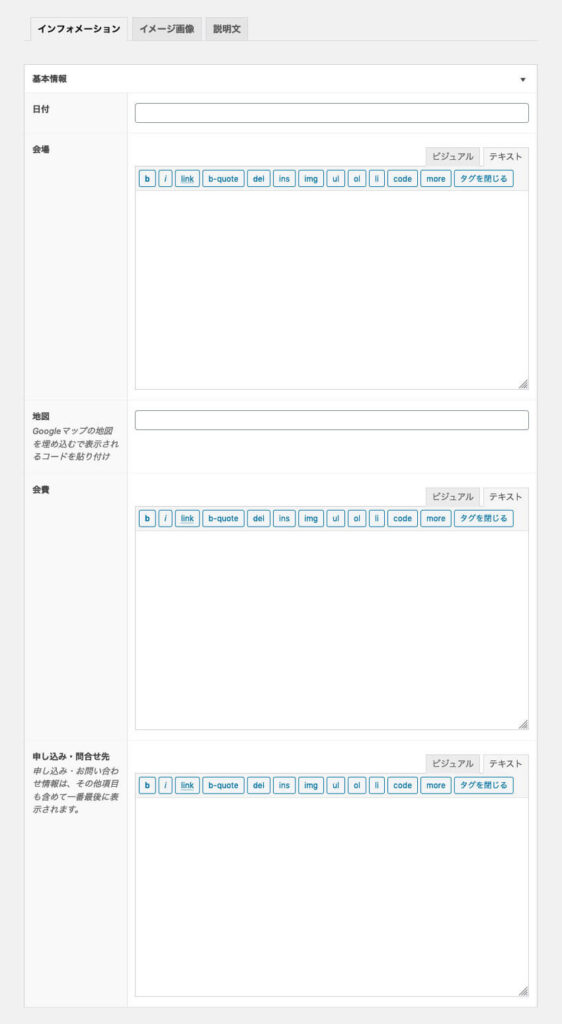Click del button in the 会費 editor toolbar
Image resolution: width=562 pixels, height=1024 pixels.
(258, 519)
